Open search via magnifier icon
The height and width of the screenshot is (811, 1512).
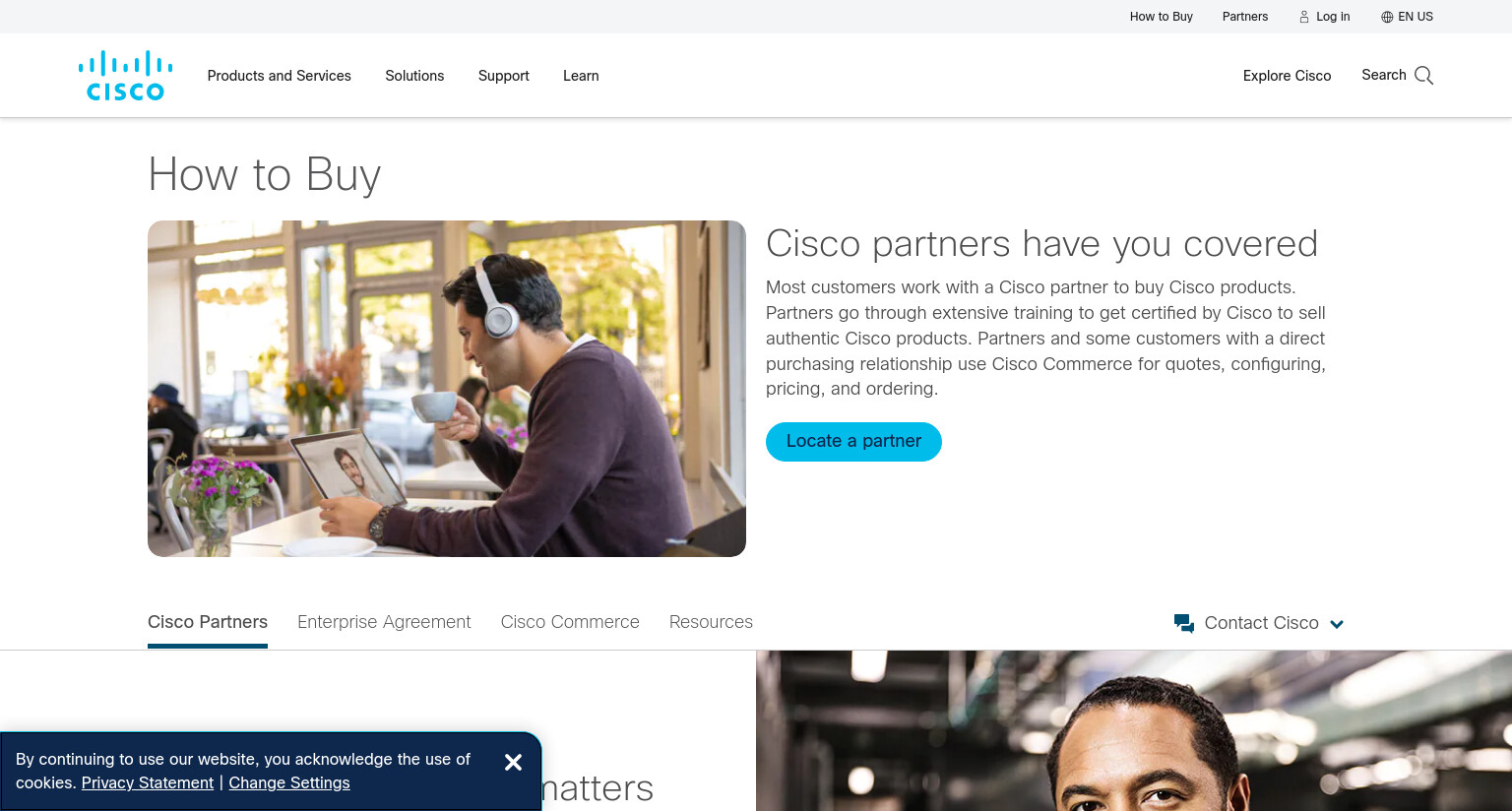point(1423,76)
